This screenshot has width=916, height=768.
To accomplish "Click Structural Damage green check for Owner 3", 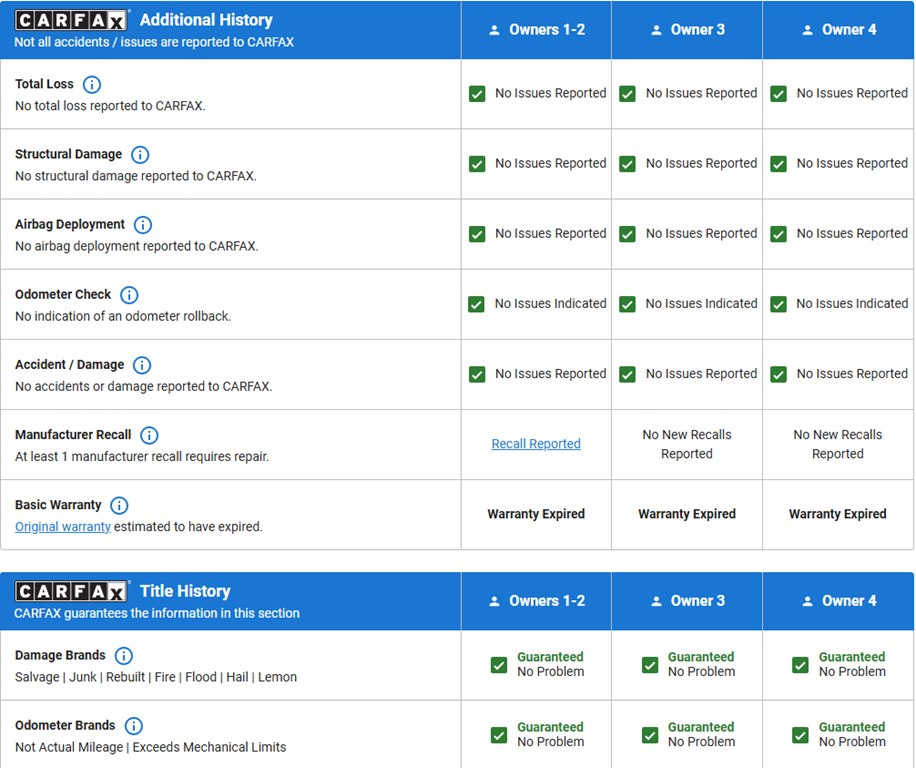I will pos(627,164).
